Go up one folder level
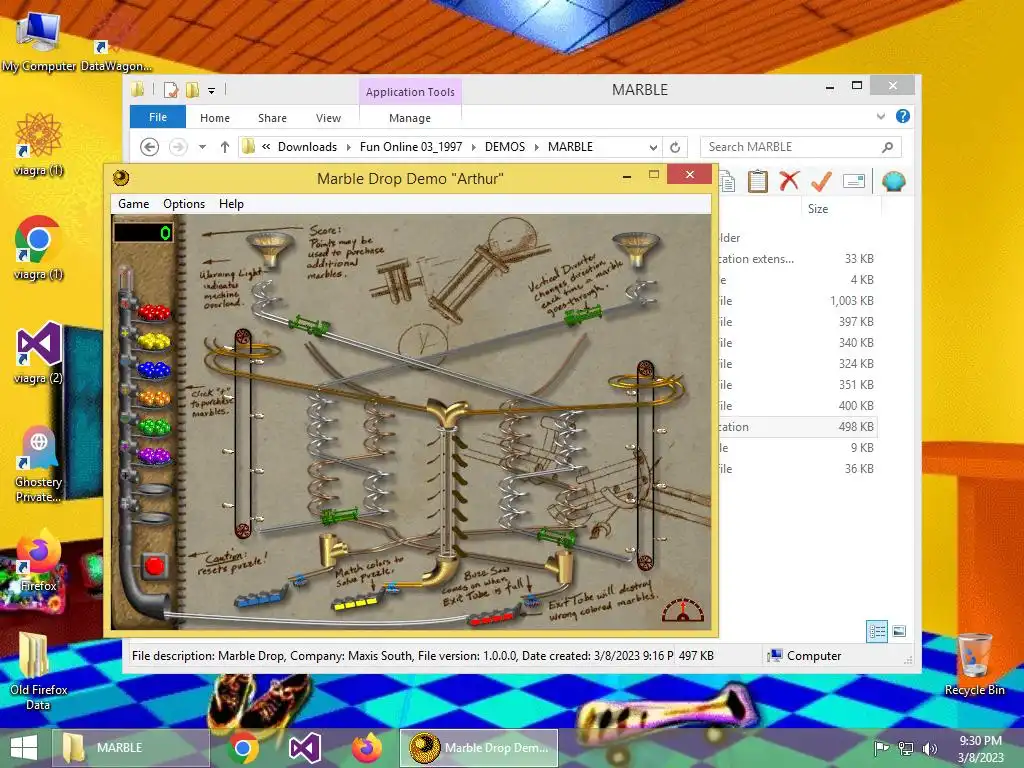Viewport: 1024px width, 768px height. point(225,147)
